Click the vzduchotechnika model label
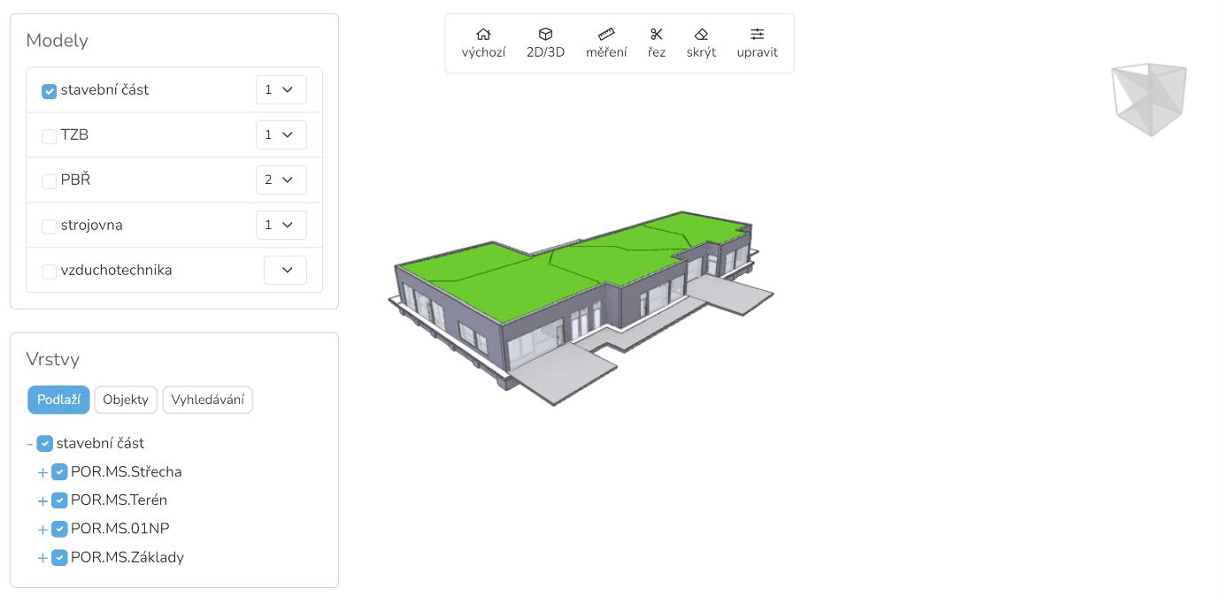This screenshot has width=1224, height=604. (116, 270)
